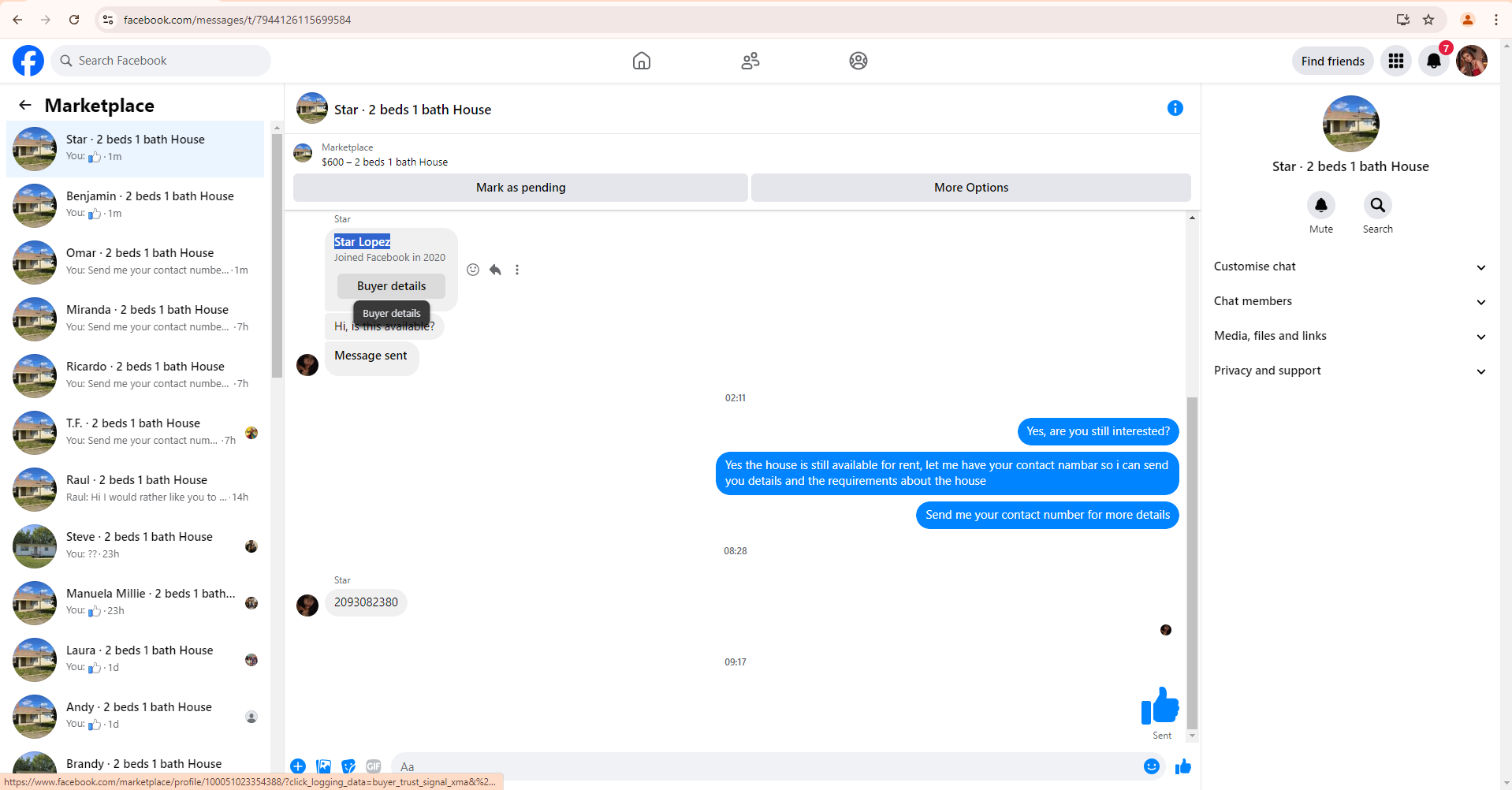Install app icon in address bar
The height and width of the screenshot is (790, 1512).
click(1403, 20)
